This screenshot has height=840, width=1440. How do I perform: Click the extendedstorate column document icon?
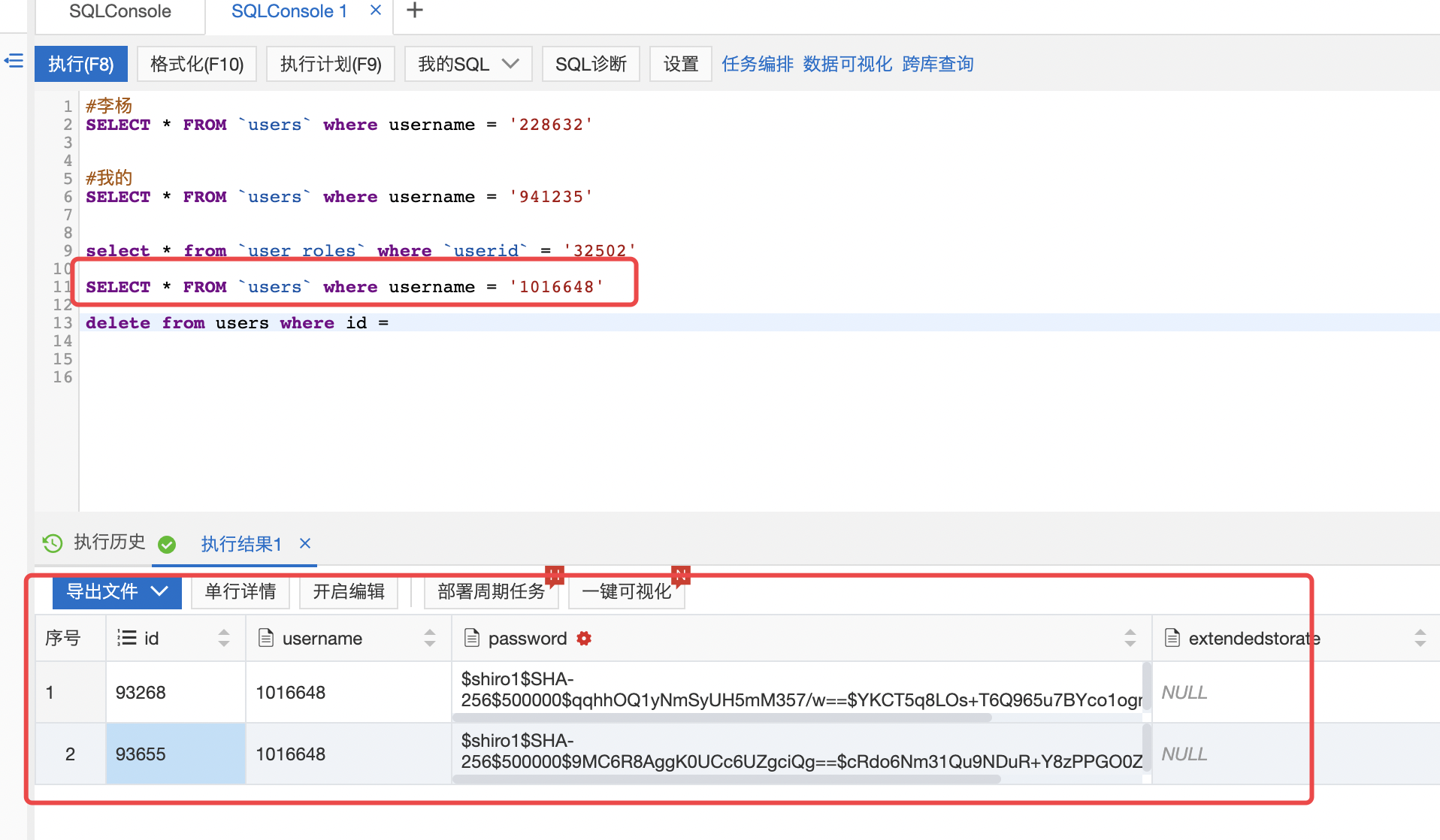coord(1172,639)
